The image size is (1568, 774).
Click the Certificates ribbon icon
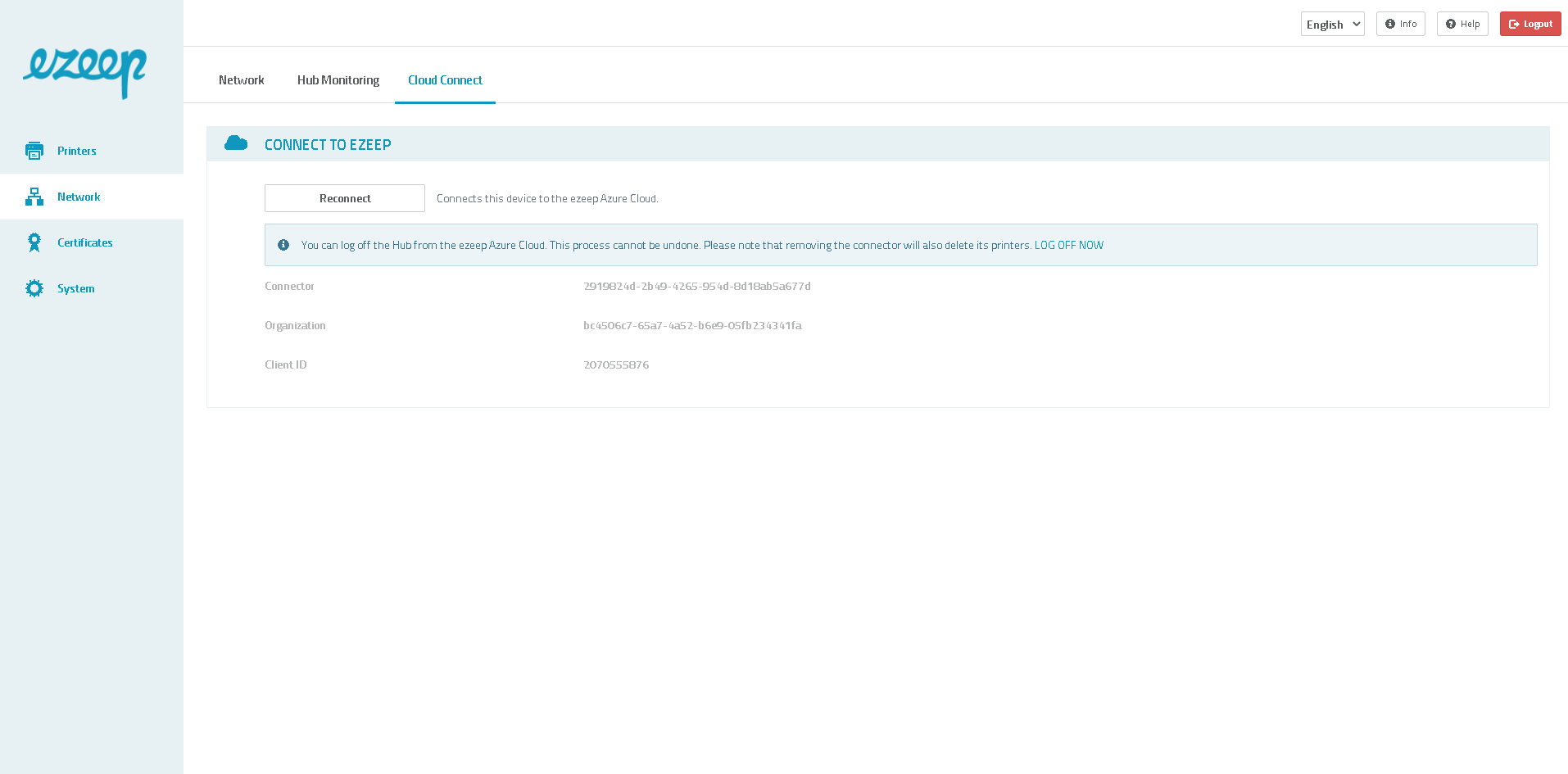coord(34,242)
